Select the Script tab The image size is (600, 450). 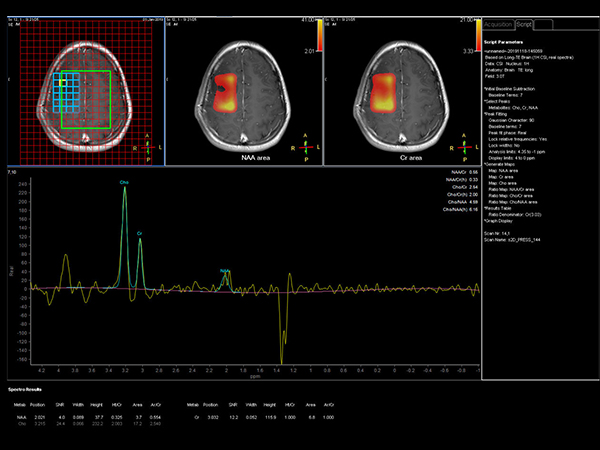pos(524,24)
